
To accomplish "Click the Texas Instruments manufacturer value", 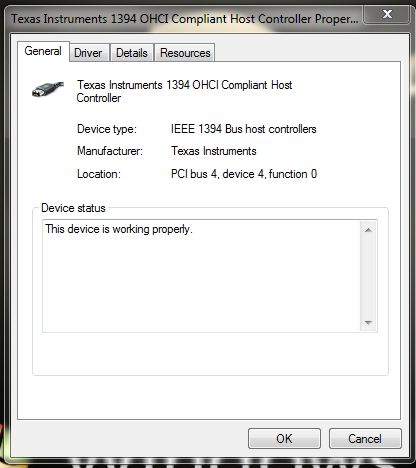I will tap(214, 151).
